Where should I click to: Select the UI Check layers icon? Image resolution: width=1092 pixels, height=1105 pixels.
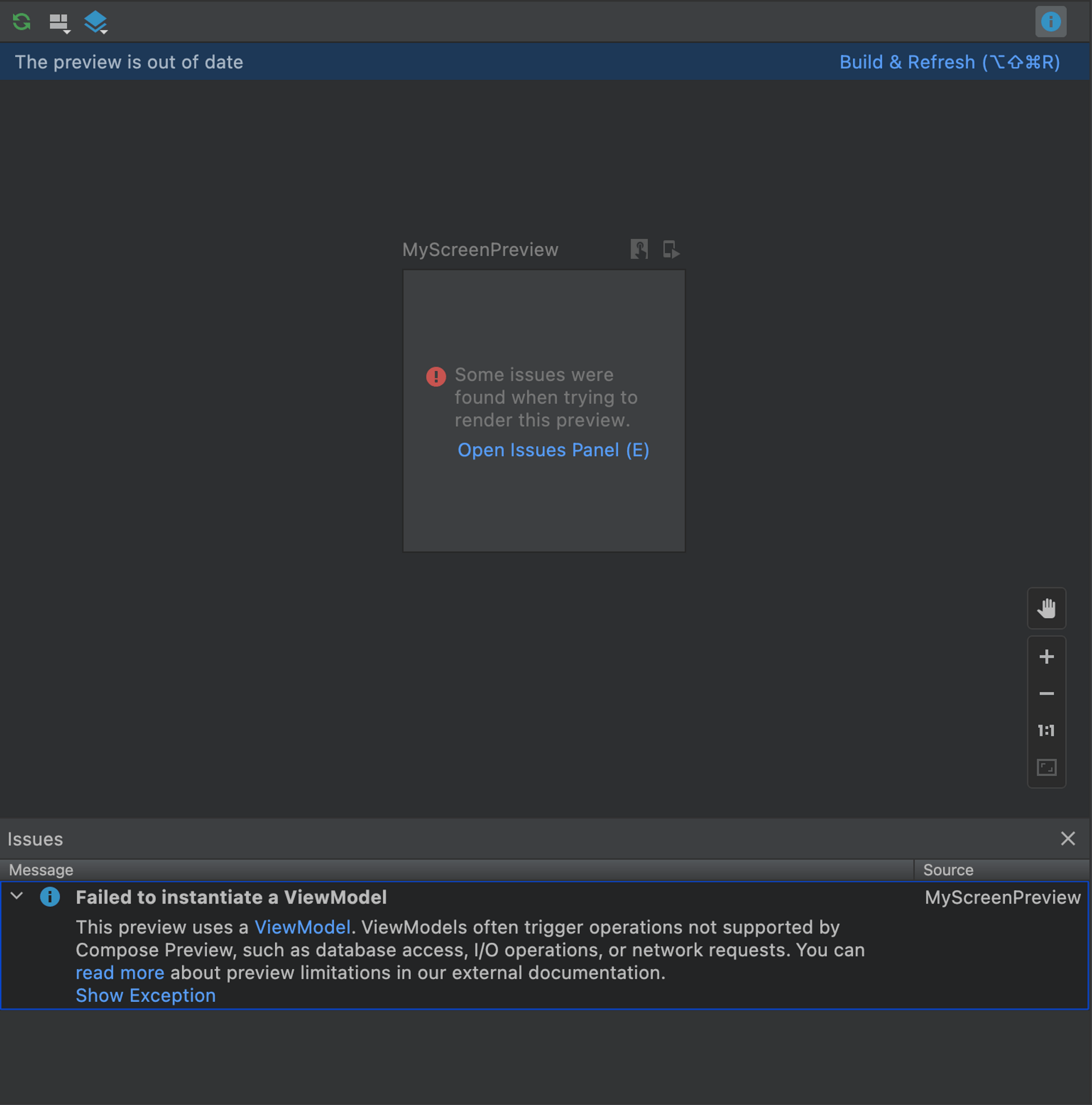click(x=94, y=21)
